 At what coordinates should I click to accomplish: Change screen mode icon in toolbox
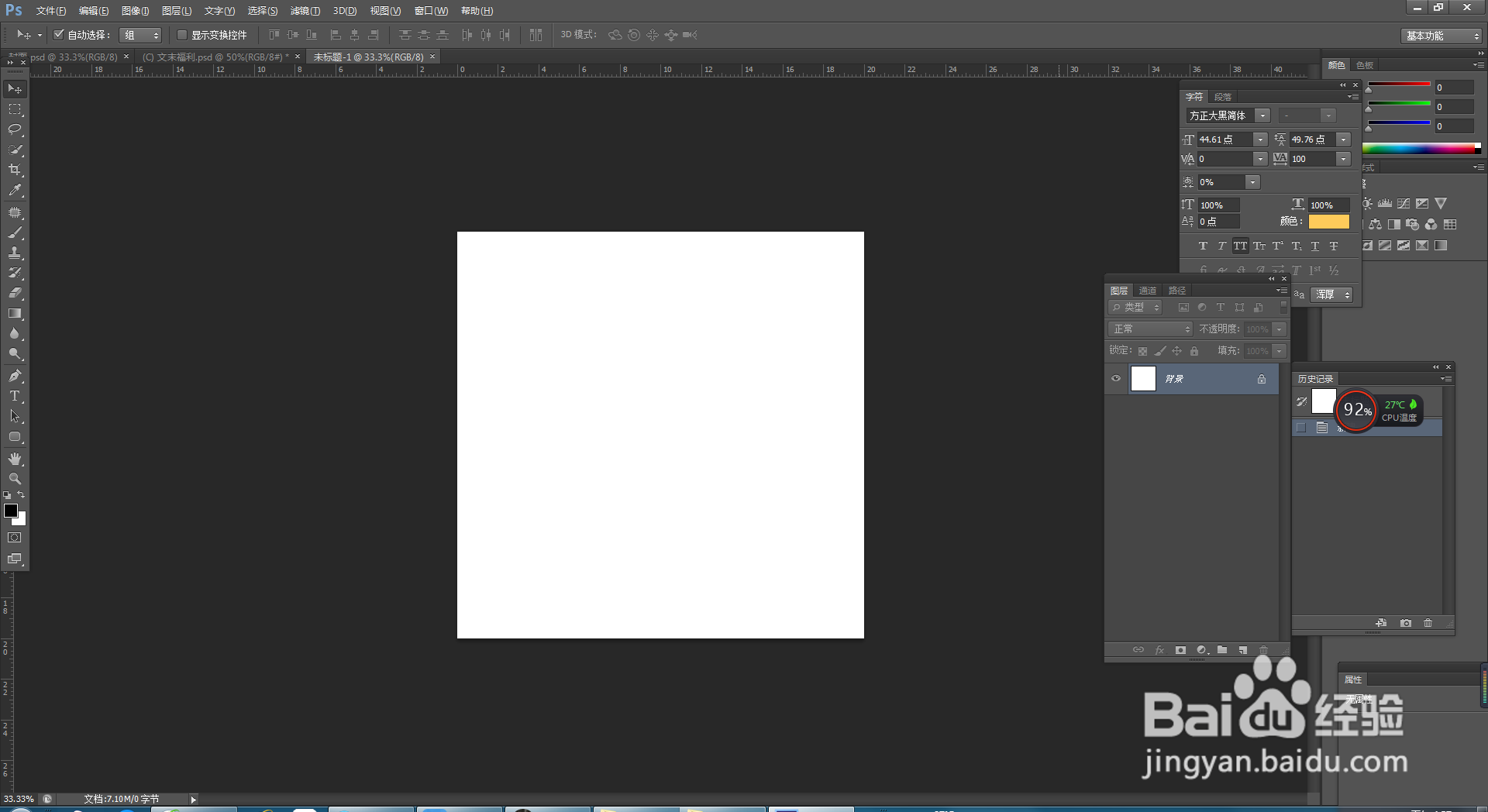(x=15, y=559)
